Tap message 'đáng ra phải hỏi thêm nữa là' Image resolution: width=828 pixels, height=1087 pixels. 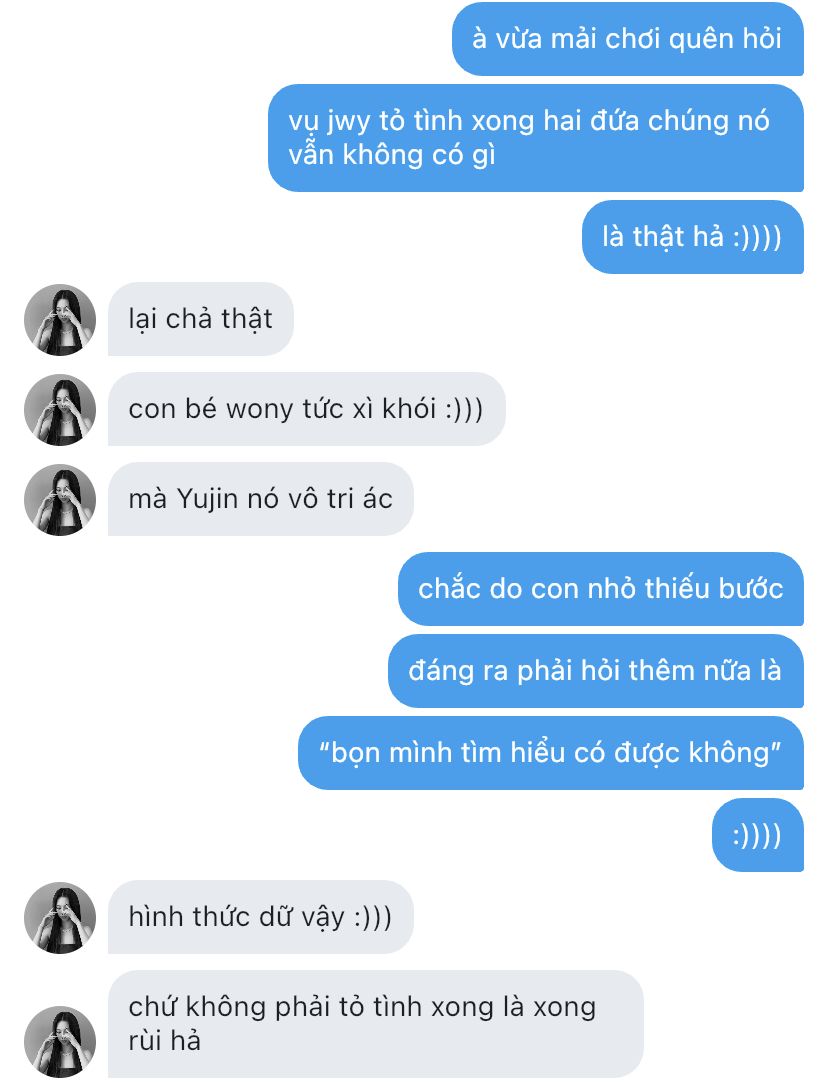pyautogui.click(x=596, y=671)
